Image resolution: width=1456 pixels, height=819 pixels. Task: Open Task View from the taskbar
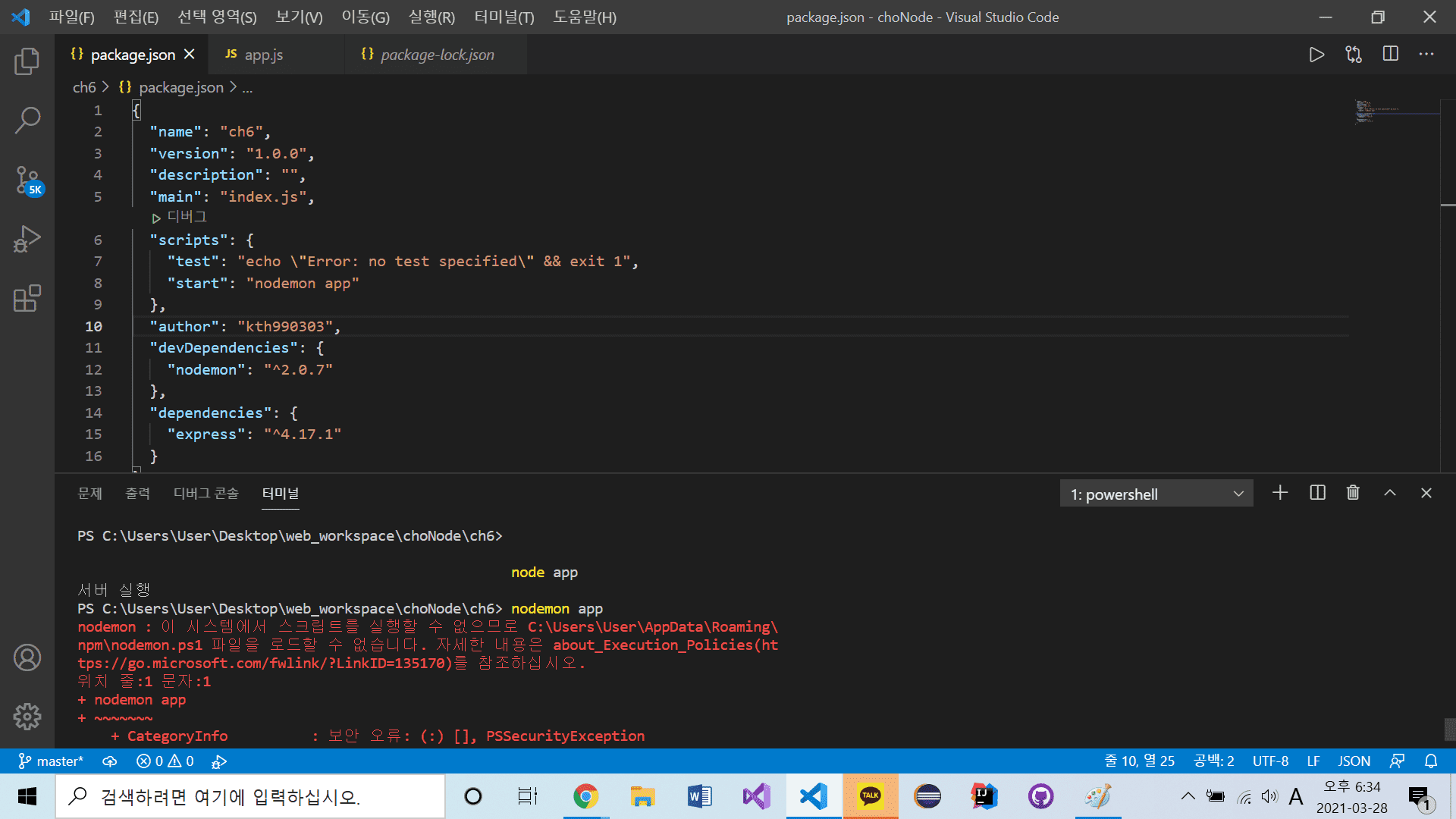(528, 796)
